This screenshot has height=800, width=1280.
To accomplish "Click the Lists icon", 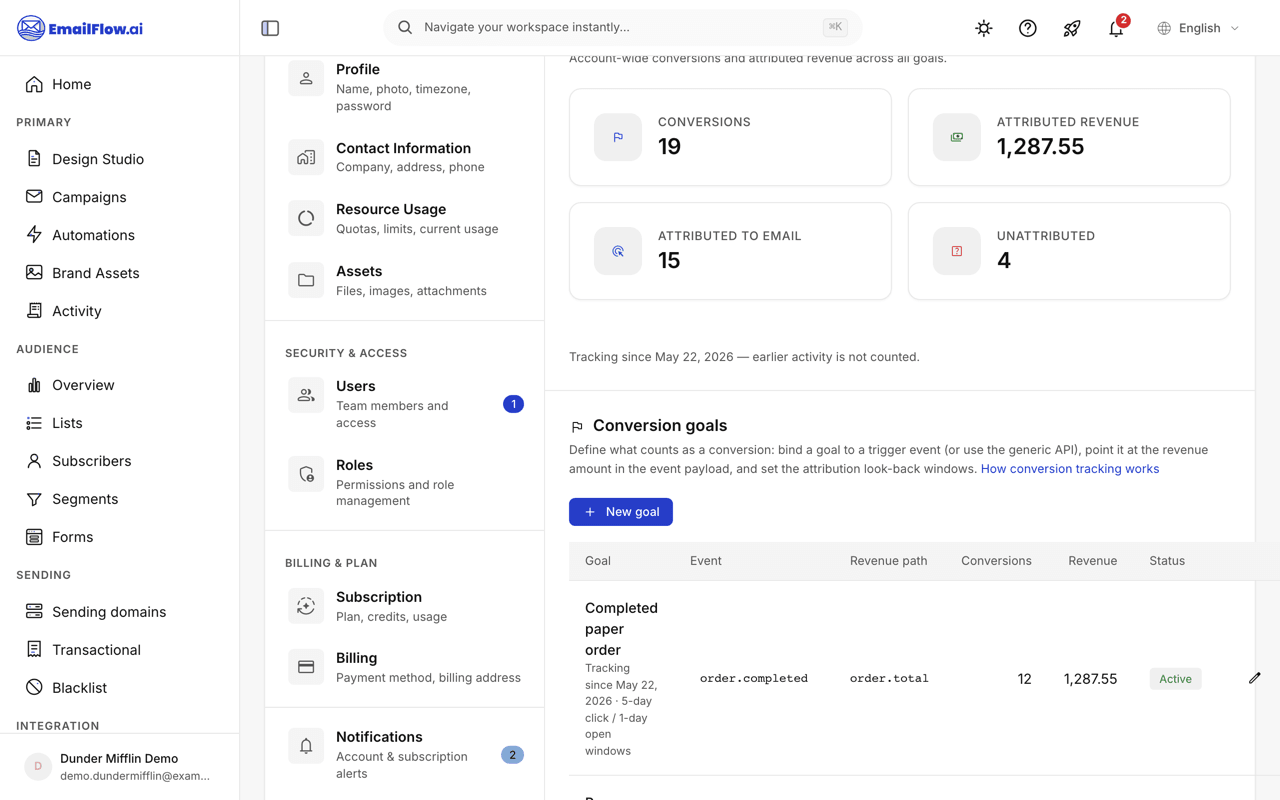I will [34, 423].
